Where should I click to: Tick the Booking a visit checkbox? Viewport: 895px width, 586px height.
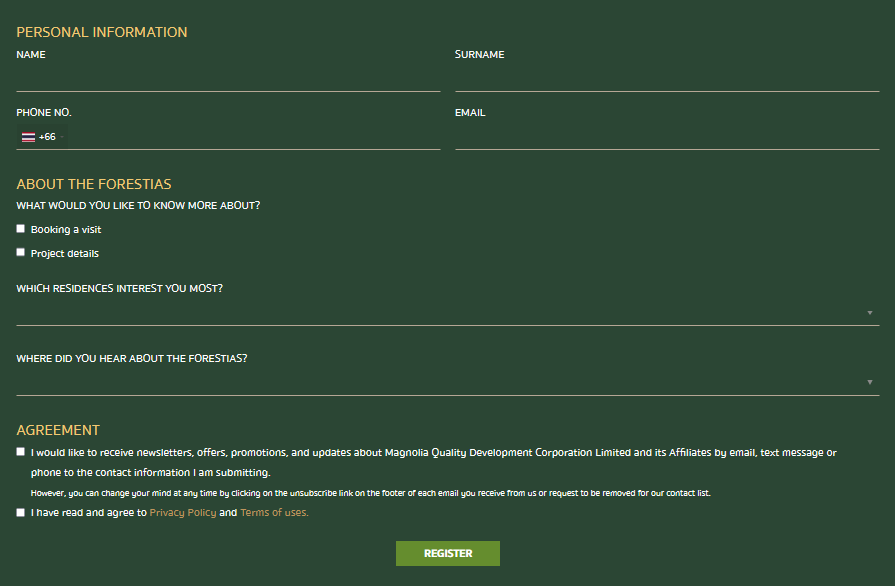pos(21,229)
